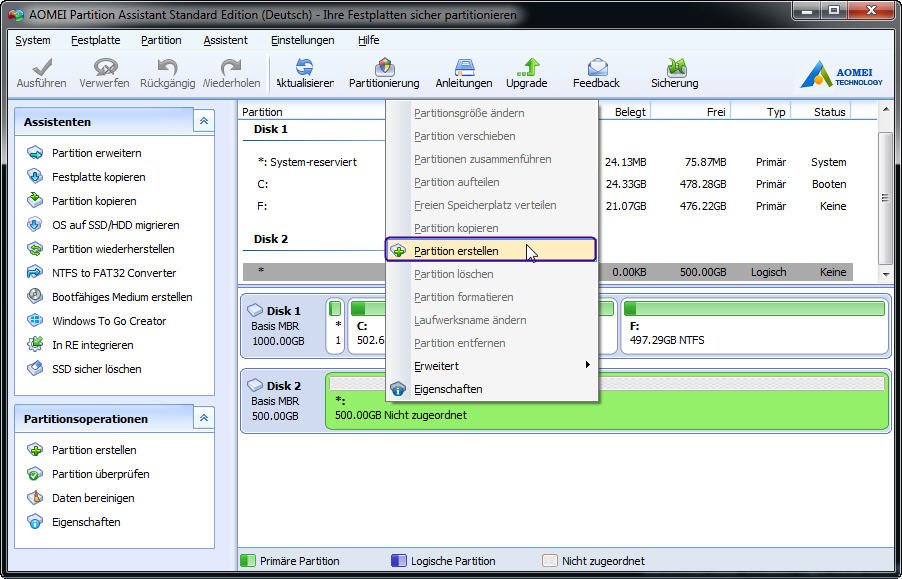Click the Partition überprüfen link
This screenshot has width=902, height=579.
(101, 474)
